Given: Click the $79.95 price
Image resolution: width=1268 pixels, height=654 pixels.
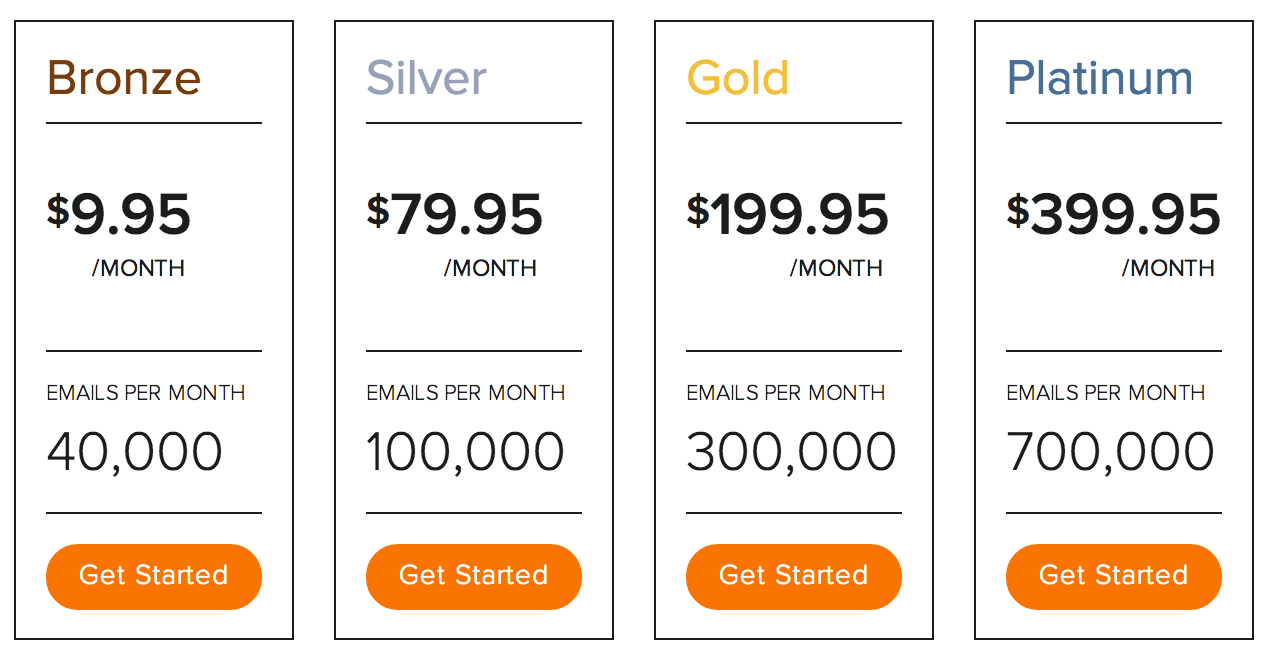Looking at the screenshot, I should [x=455, y=215].
